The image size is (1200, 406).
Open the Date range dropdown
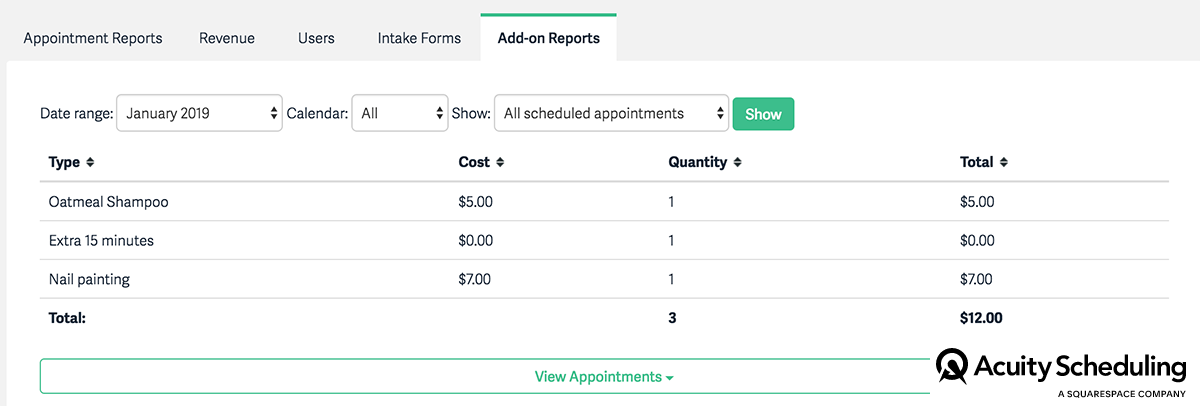(200, 114)
